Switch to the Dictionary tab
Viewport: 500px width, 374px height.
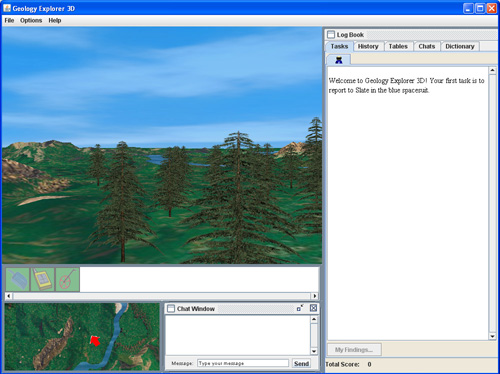click(x=460, y=46)
